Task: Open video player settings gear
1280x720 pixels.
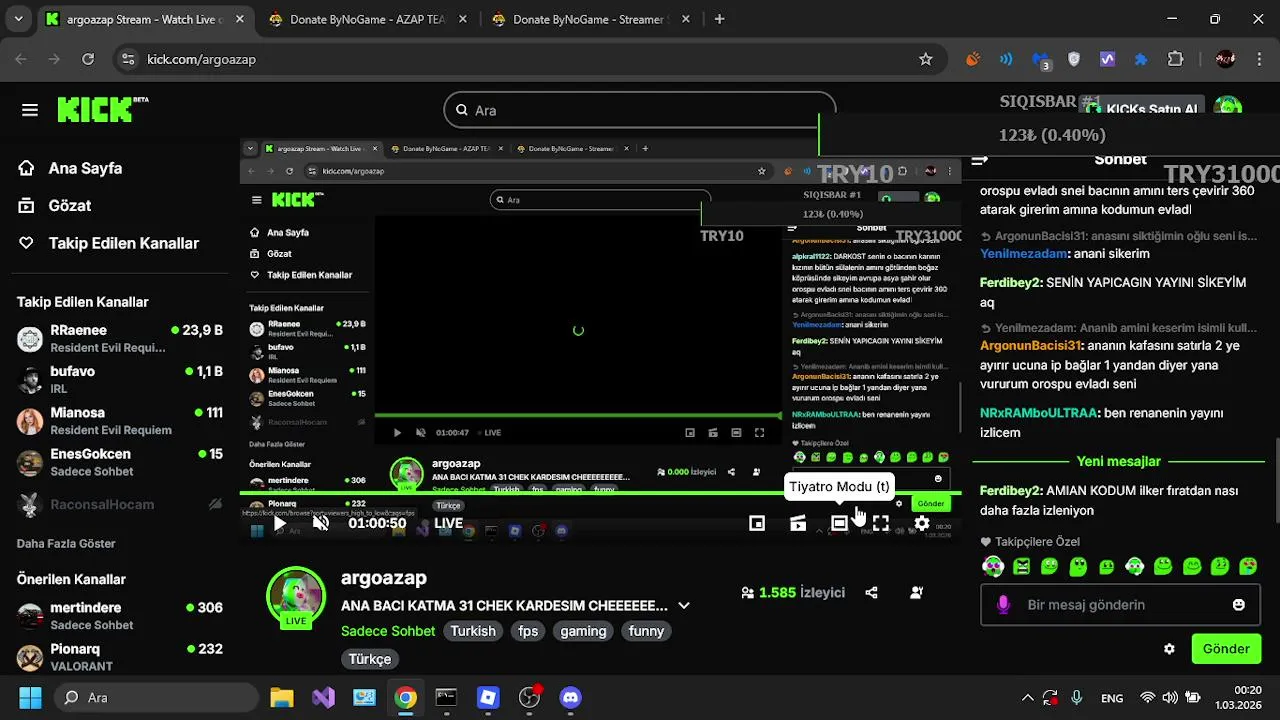Action: (922, 523)
